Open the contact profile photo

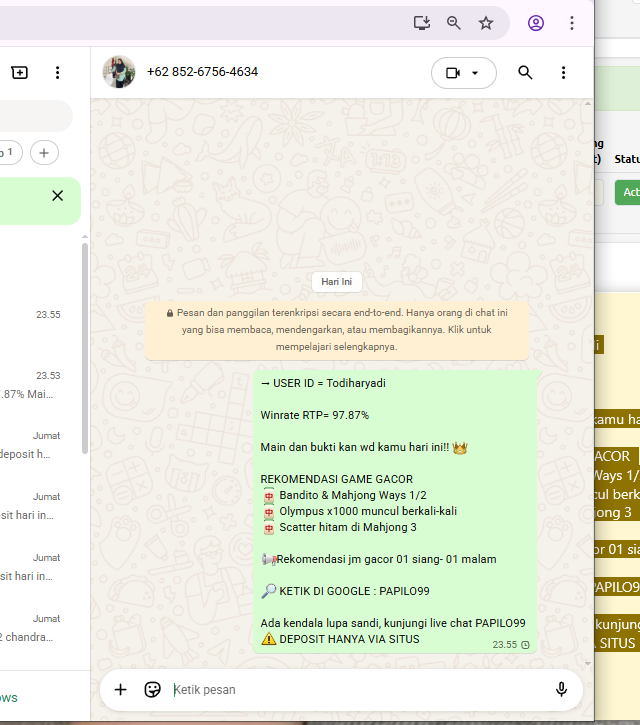point(119,72)
